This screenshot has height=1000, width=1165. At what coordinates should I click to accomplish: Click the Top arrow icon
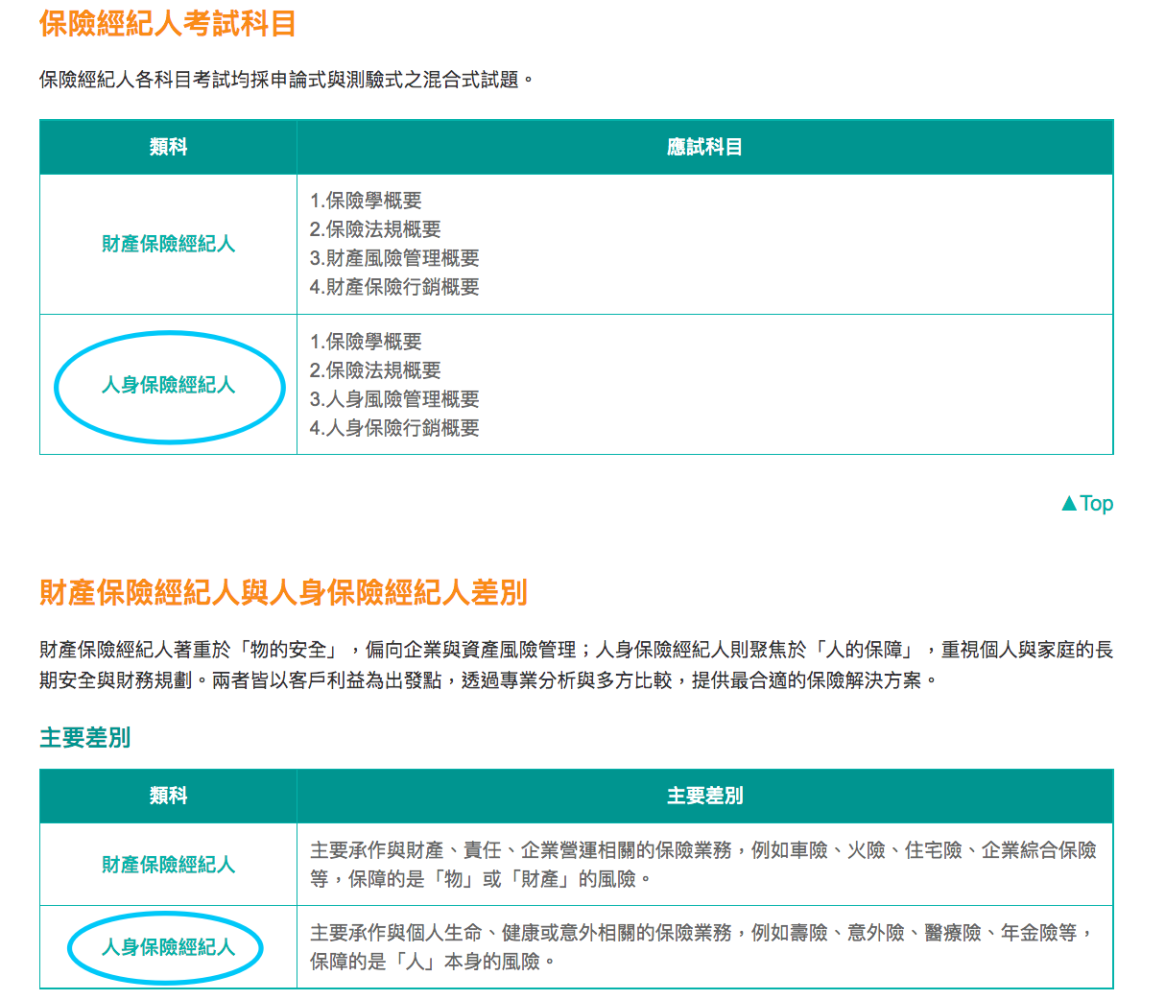[1068, 504]
